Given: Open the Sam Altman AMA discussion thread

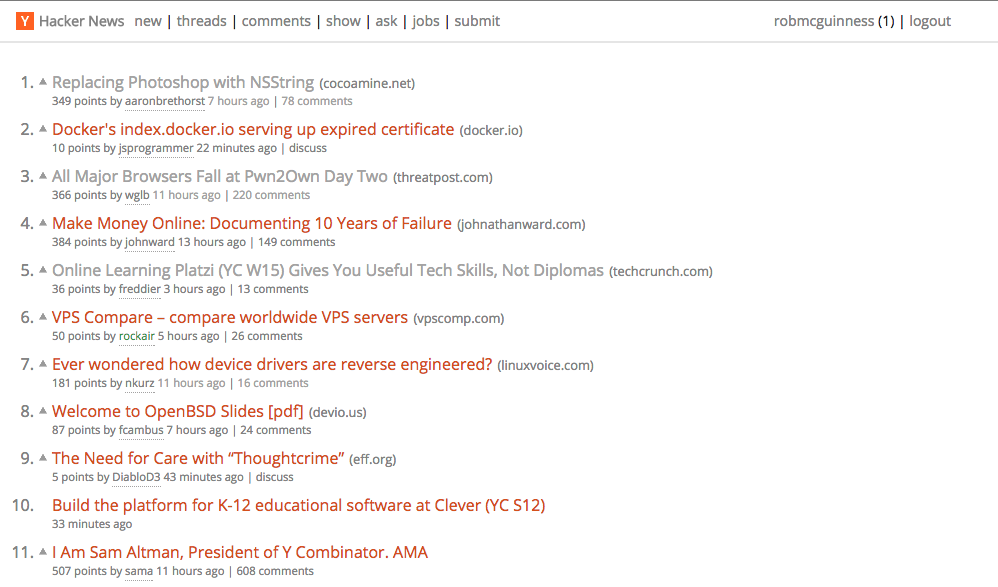Looking at the screenshot, I should tap(275, 571).
